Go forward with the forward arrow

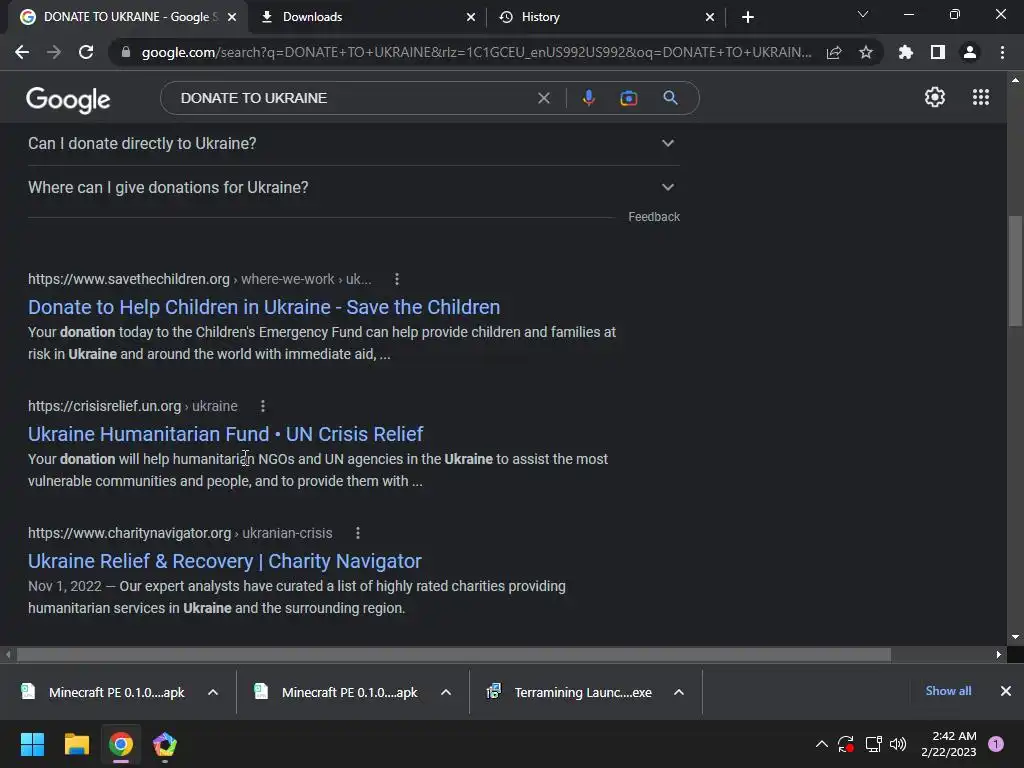click(54, 52)
